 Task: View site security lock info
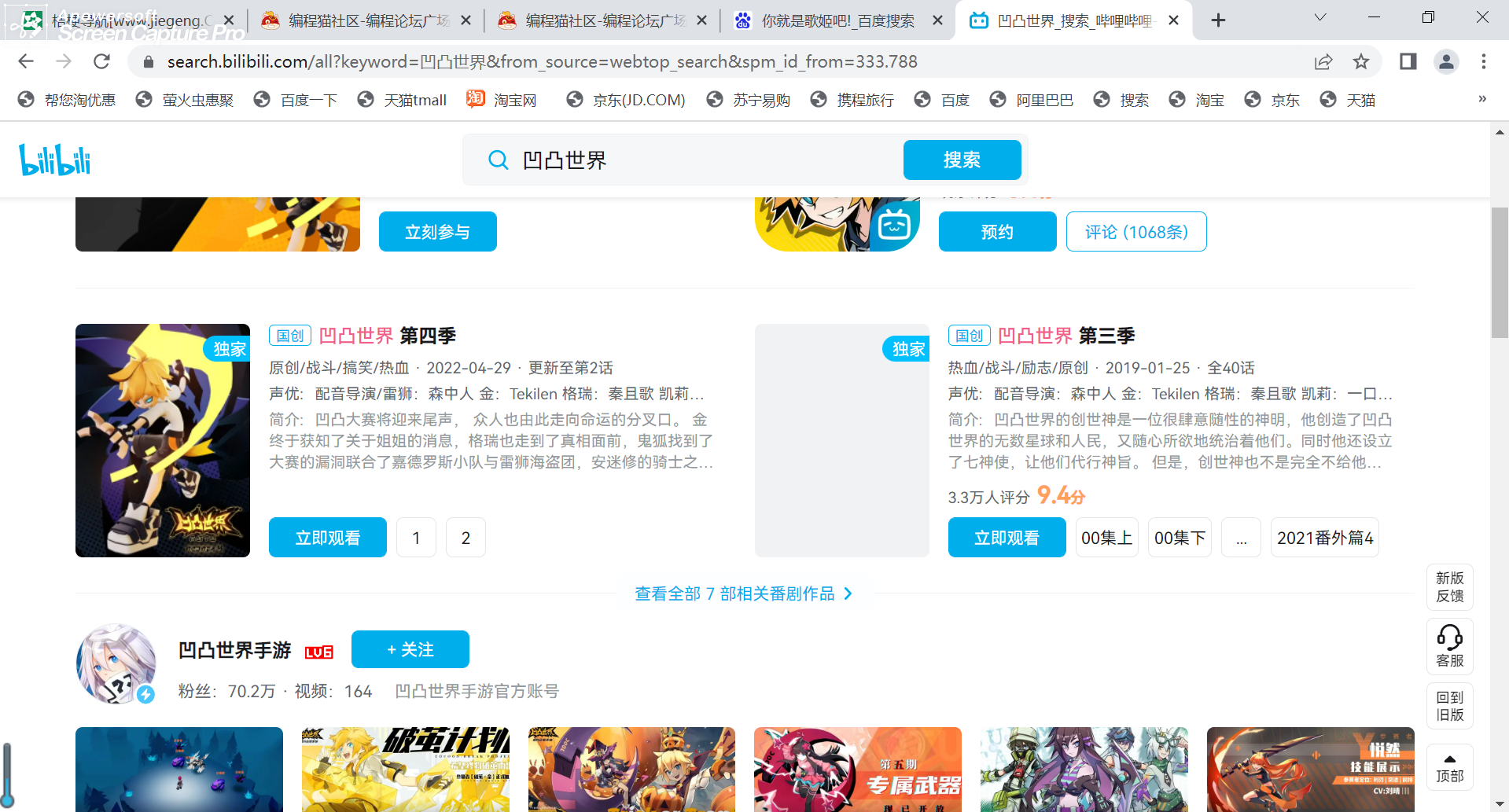(x=148, y=61)
